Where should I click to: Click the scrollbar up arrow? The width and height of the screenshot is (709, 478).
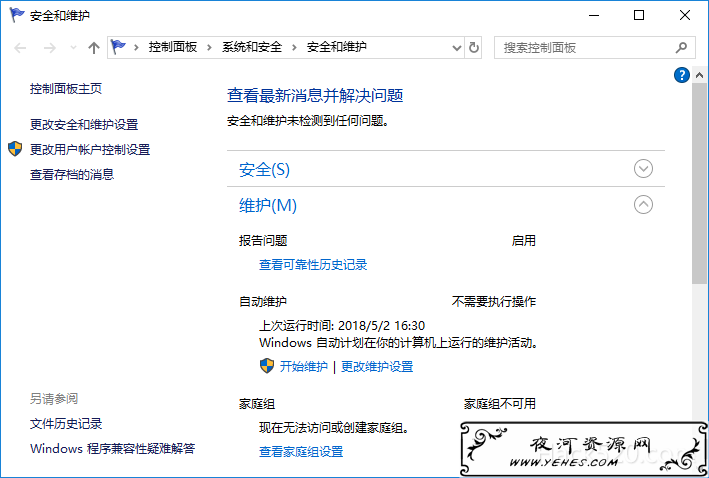699,75
